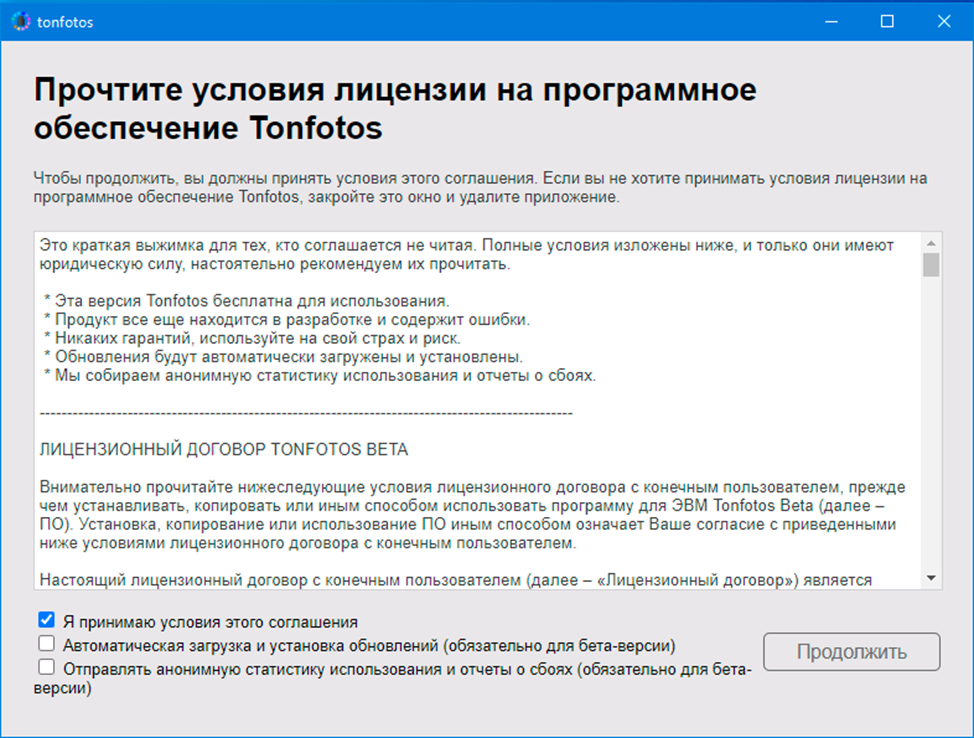Click the line '* Мы собираем анонимную статистику'
This screenshot has height=738, width=974.
320,375
